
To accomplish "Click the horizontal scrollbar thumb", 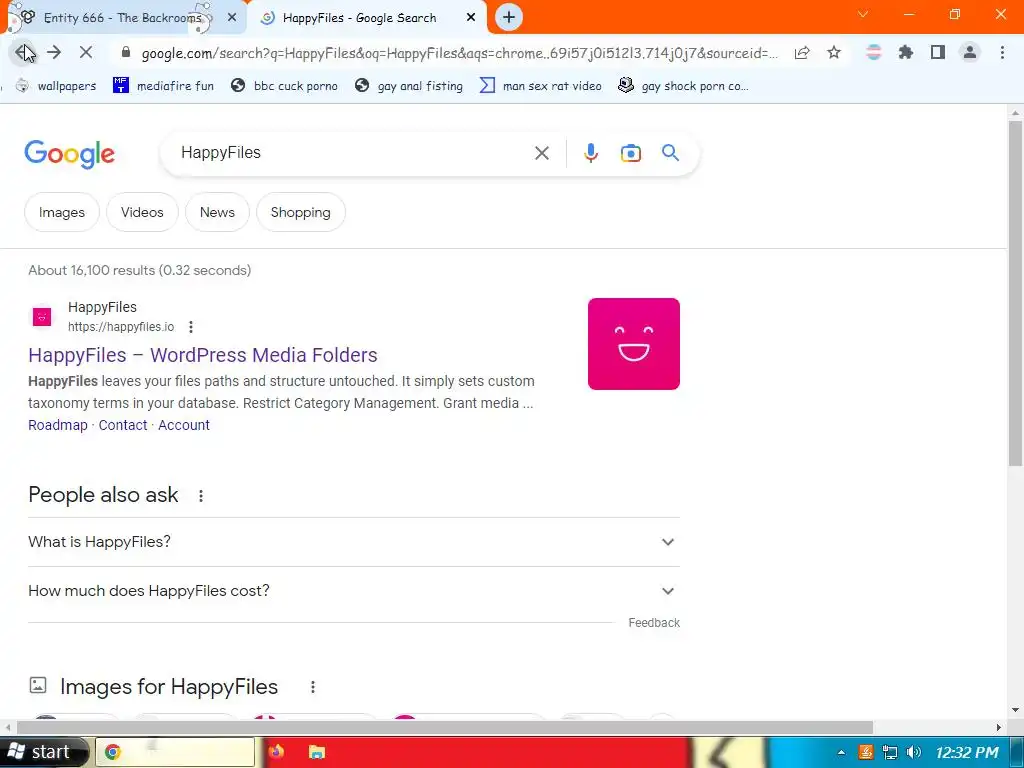I will 445,728.
